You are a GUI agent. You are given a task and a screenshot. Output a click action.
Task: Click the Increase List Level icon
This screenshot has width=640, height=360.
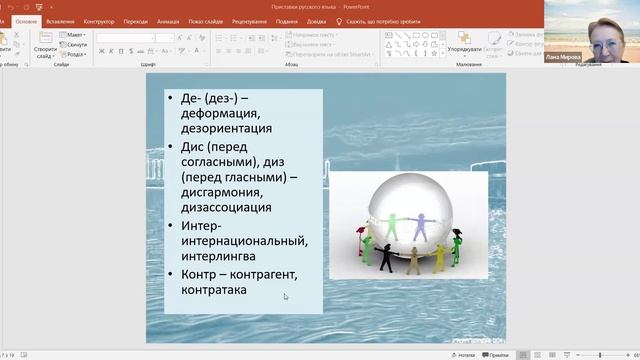coord(262,38)
